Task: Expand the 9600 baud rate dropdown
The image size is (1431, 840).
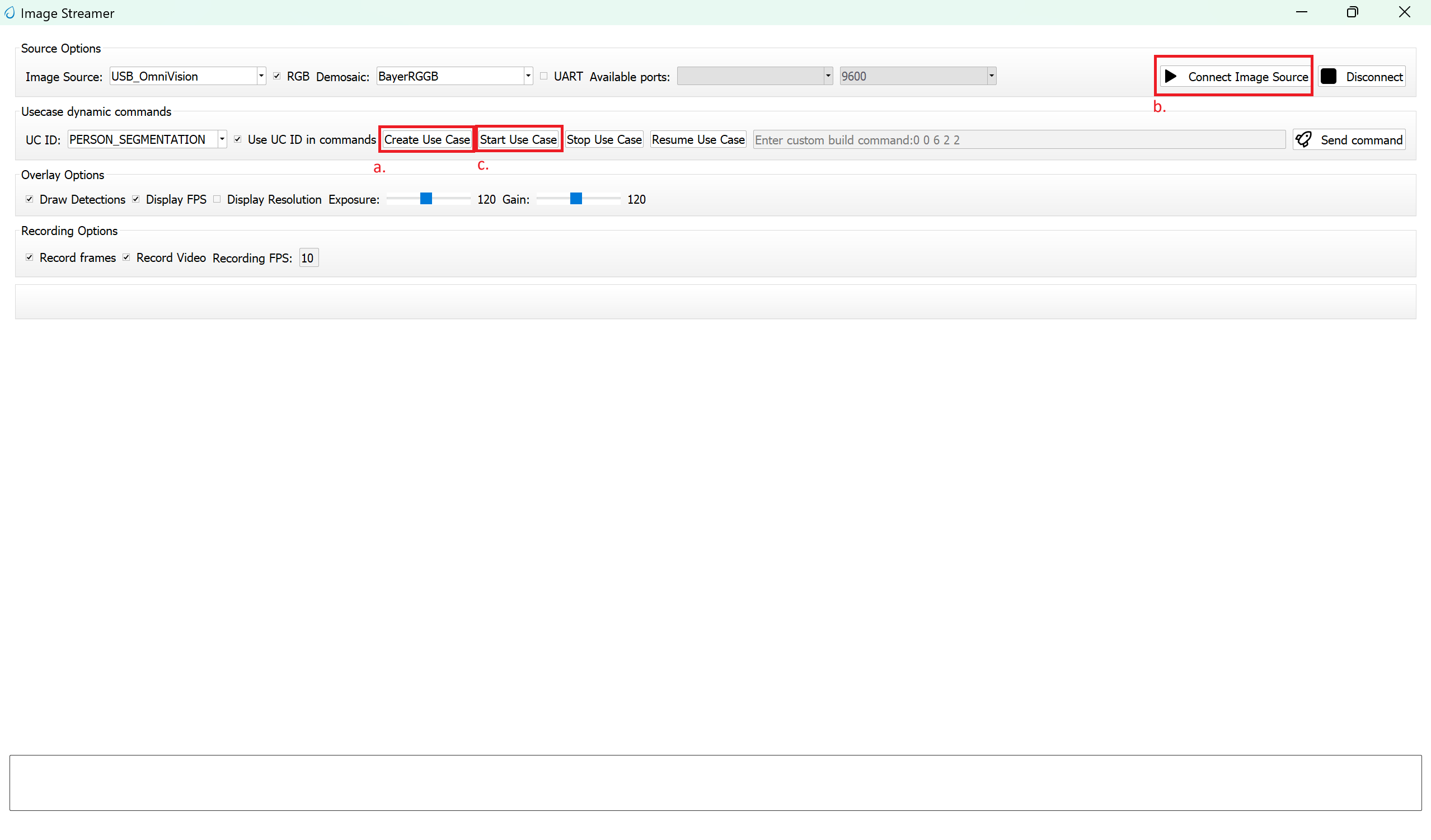Action: click(992, 76)
